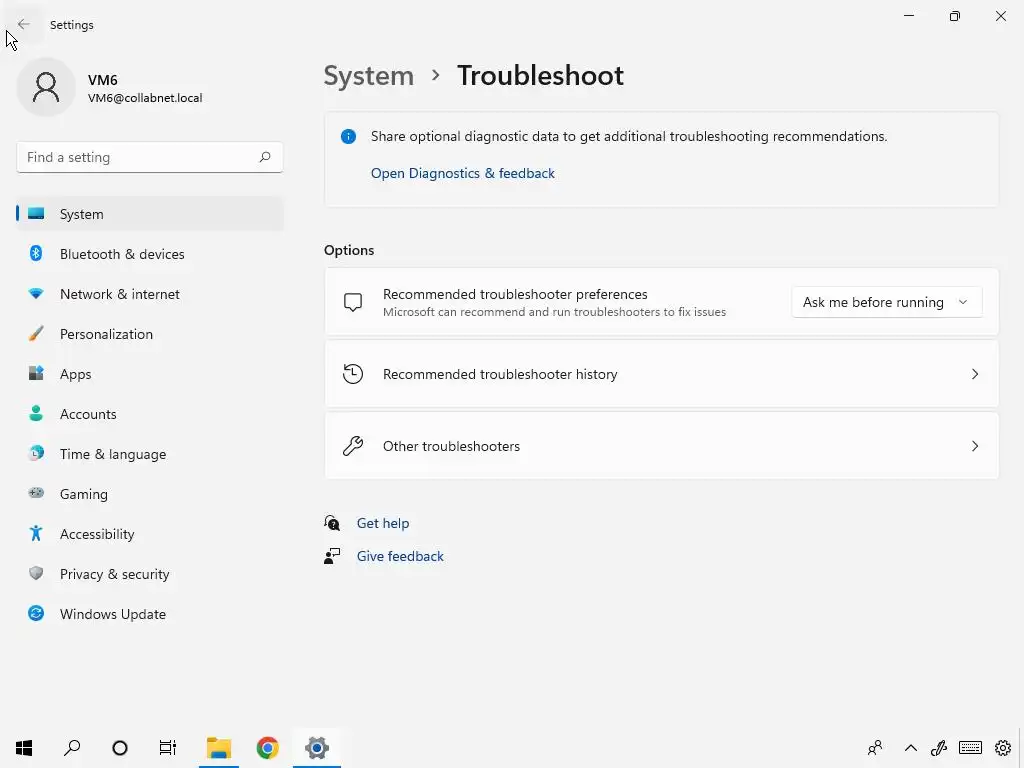The width and height of the screenshot is (1024, 768).
Task: Click the VM6 user avatar icon
Action: point(46,88)
